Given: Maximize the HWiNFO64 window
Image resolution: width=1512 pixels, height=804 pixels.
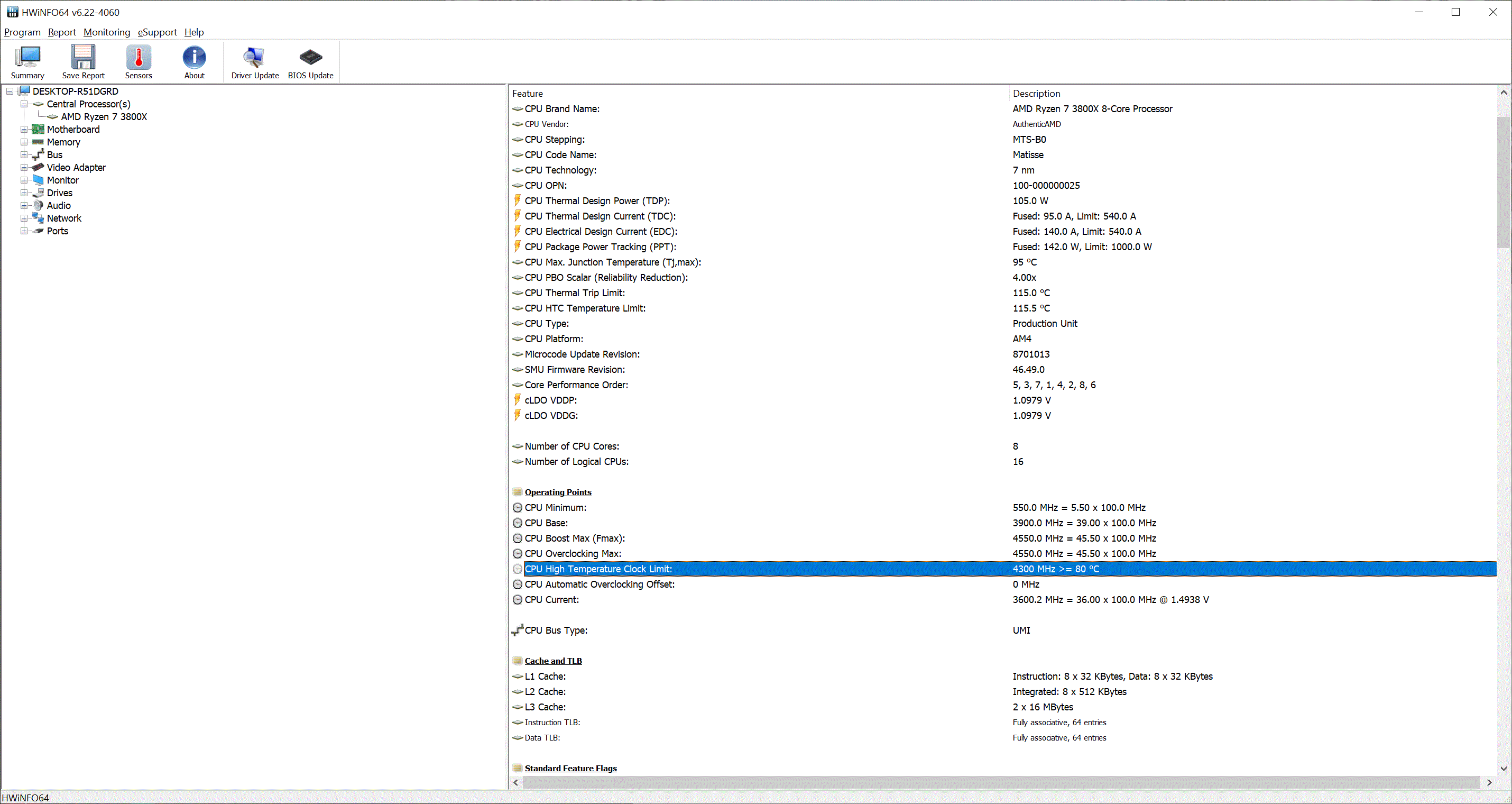Looking at the screenshot, I should coord(1455,12).
